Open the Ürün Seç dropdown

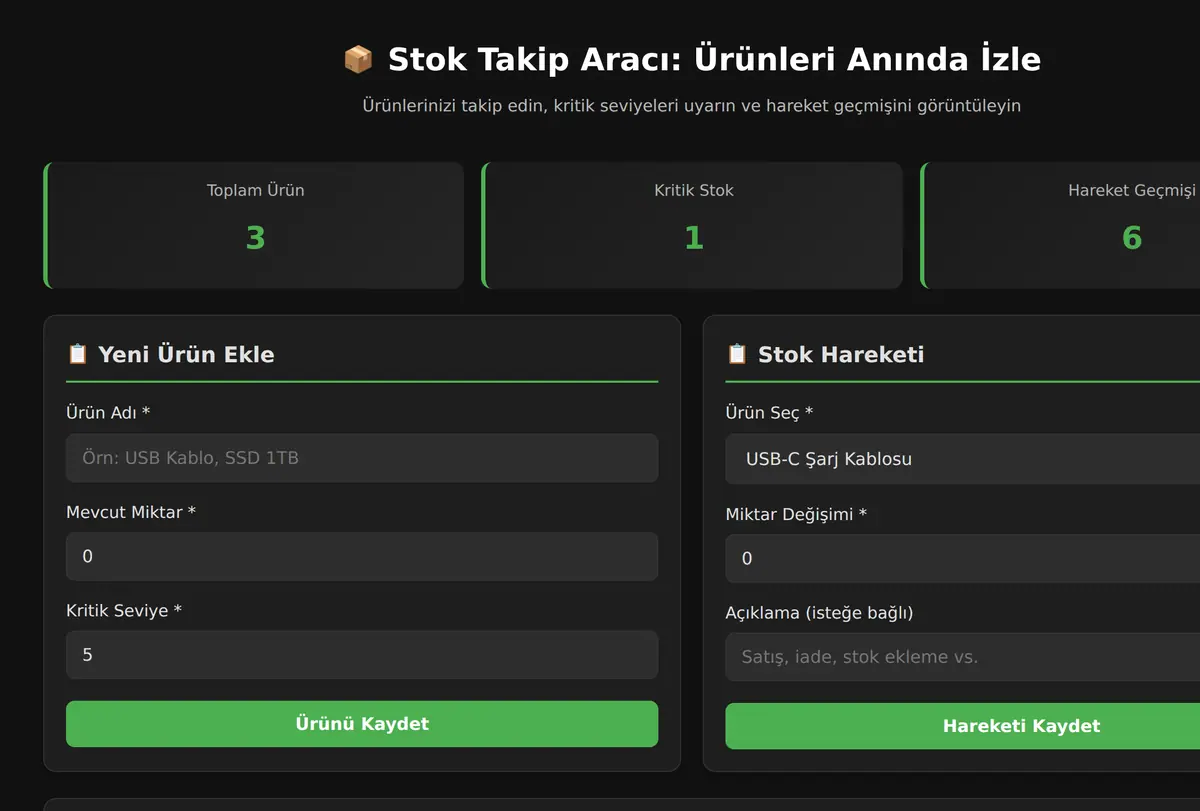click(x=963, y=459)
